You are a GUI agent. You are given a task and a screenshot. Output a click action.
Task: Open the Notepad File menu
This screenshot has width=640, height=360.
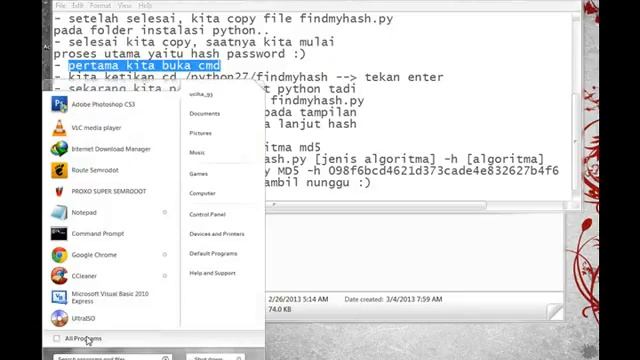[60, 6]
